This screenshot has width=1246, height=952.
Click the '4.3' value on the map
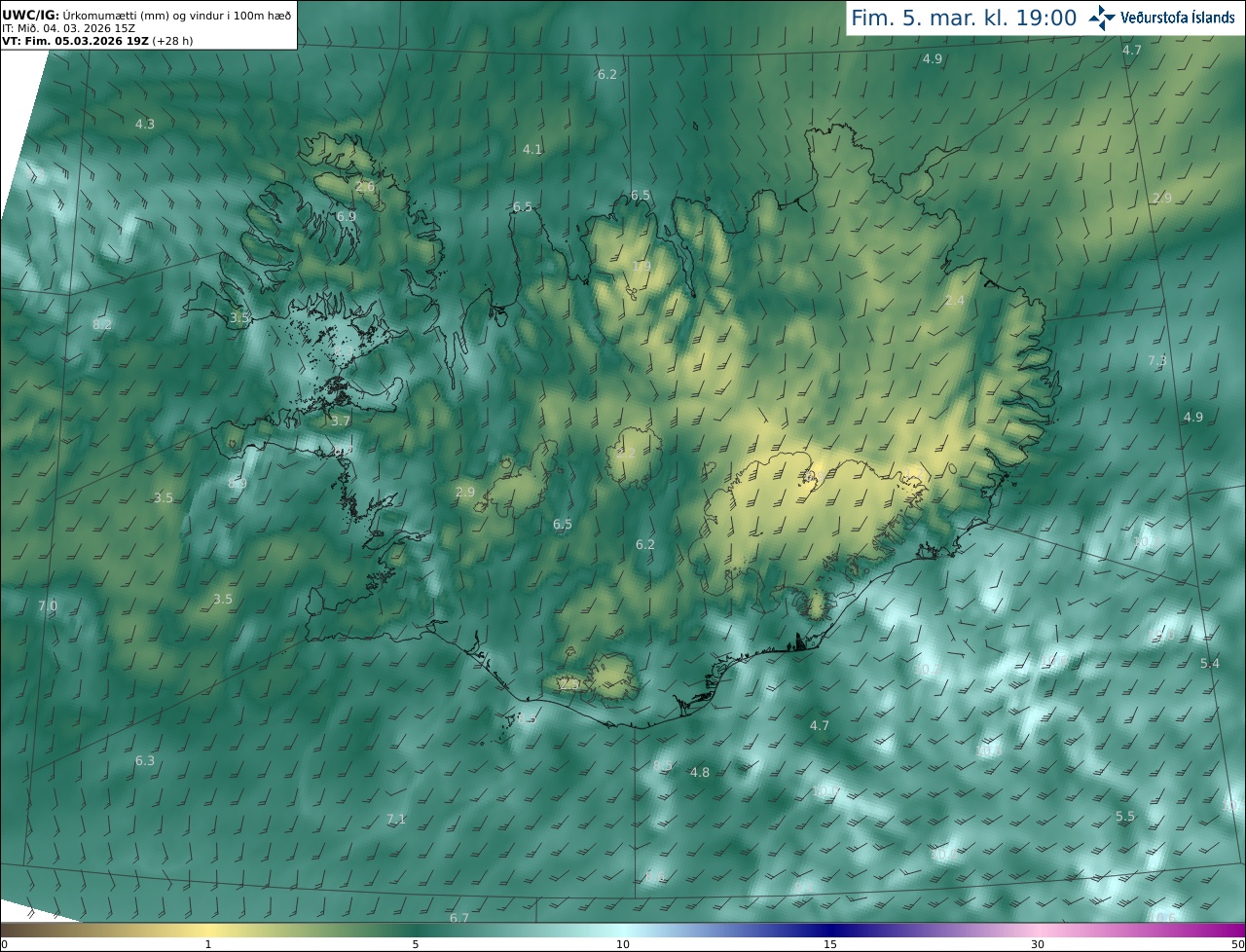click(145, 124)
